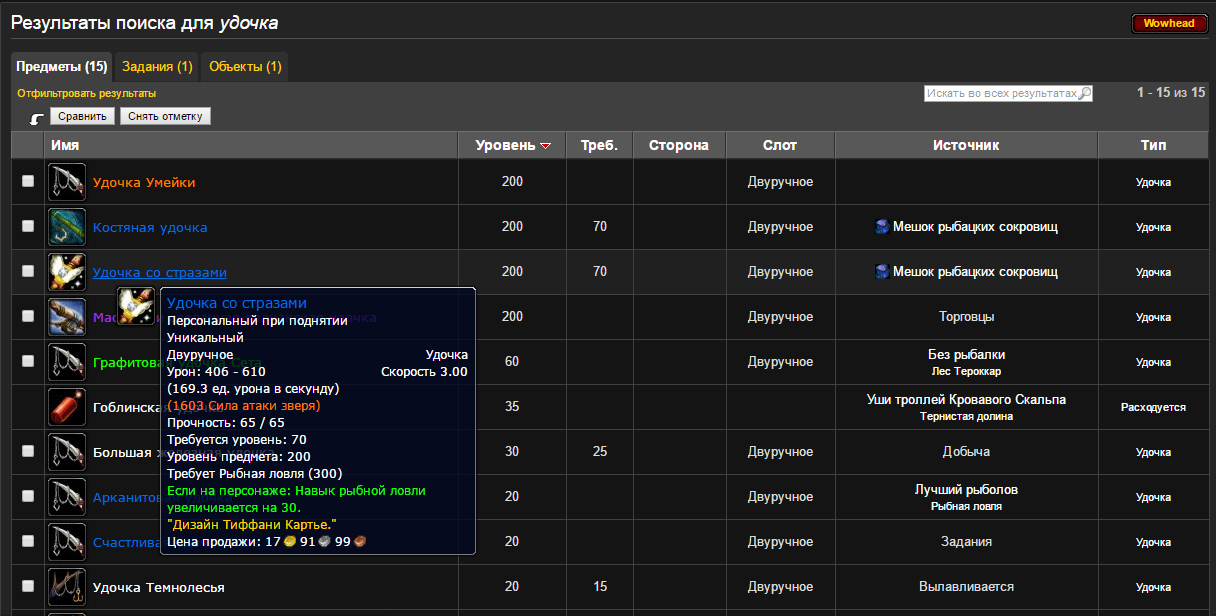Click the rod icon in Лучший рыболов row

click(x=67, y=497)
